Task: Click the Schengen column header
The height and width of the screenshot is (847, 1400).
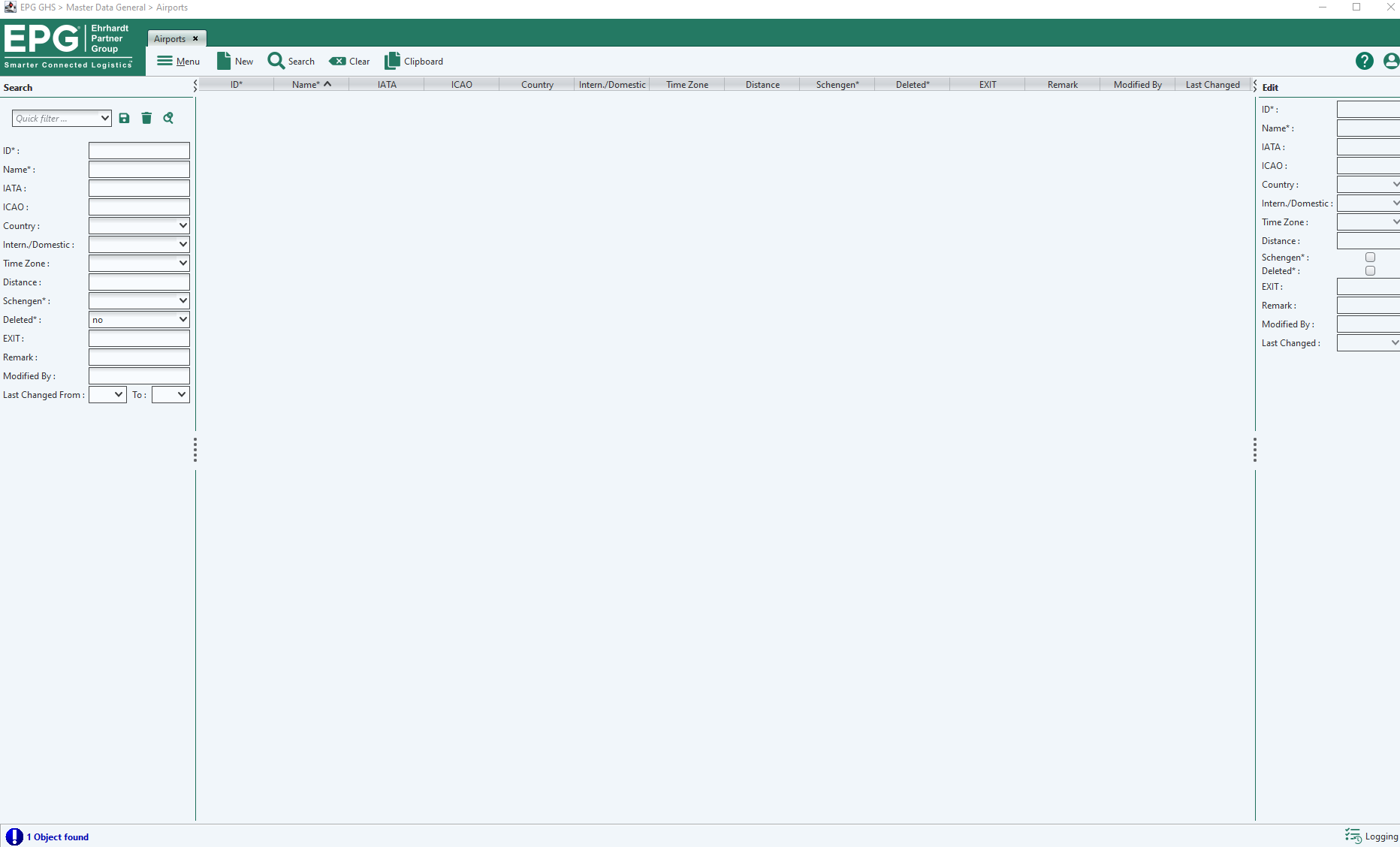Action: (837, 84)
